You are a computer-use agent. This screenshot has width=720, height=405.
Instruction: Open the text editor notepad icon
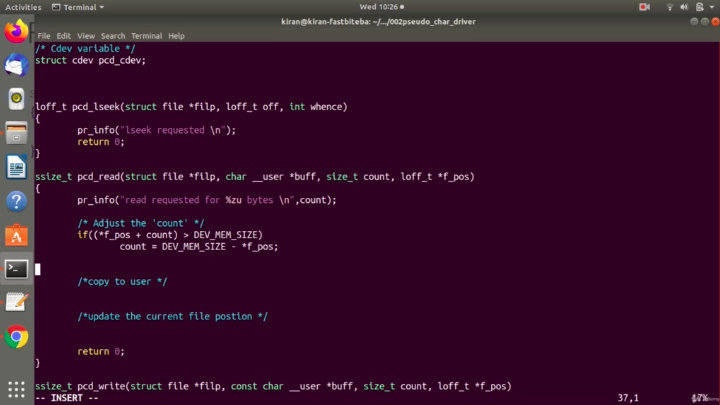tap(16, 303)
